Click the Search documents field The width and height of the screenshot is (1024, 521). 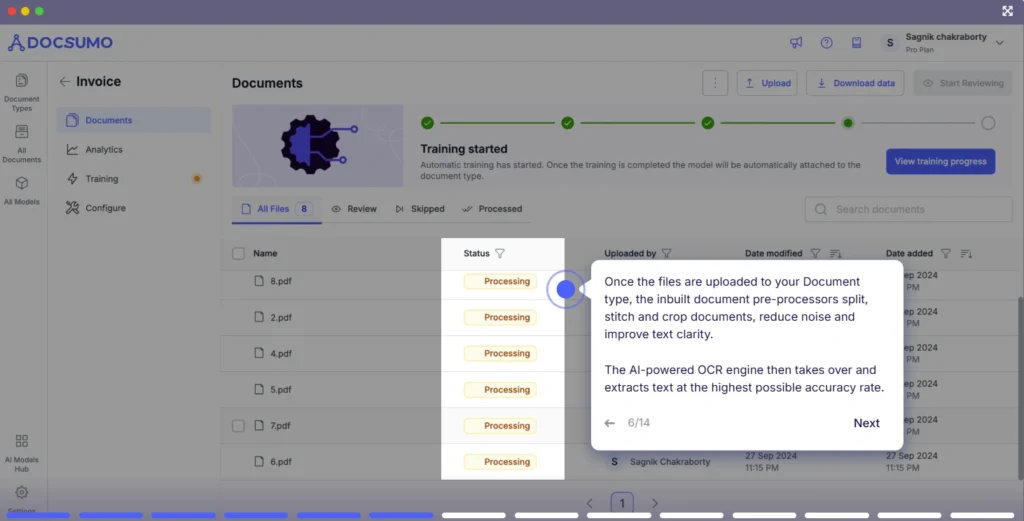908,210
